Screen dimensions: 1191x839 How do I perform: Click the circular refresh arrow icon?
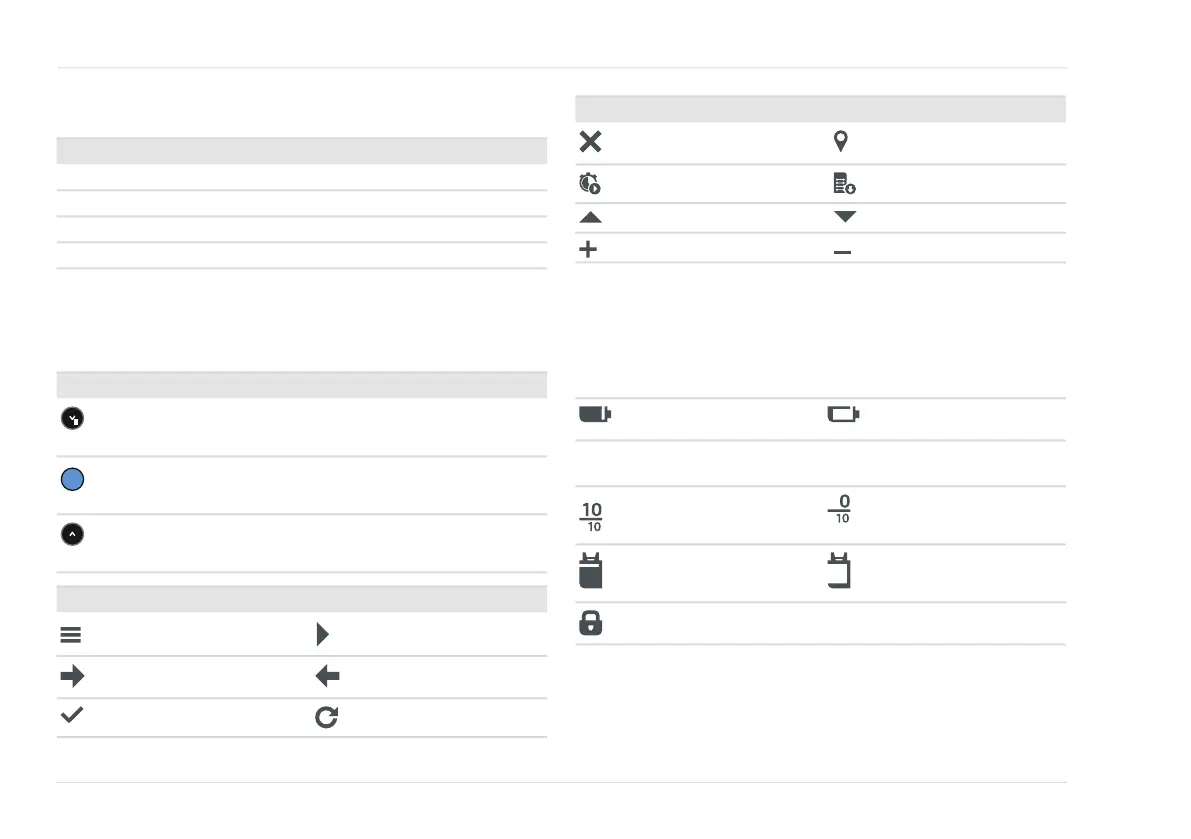point(327,717)
